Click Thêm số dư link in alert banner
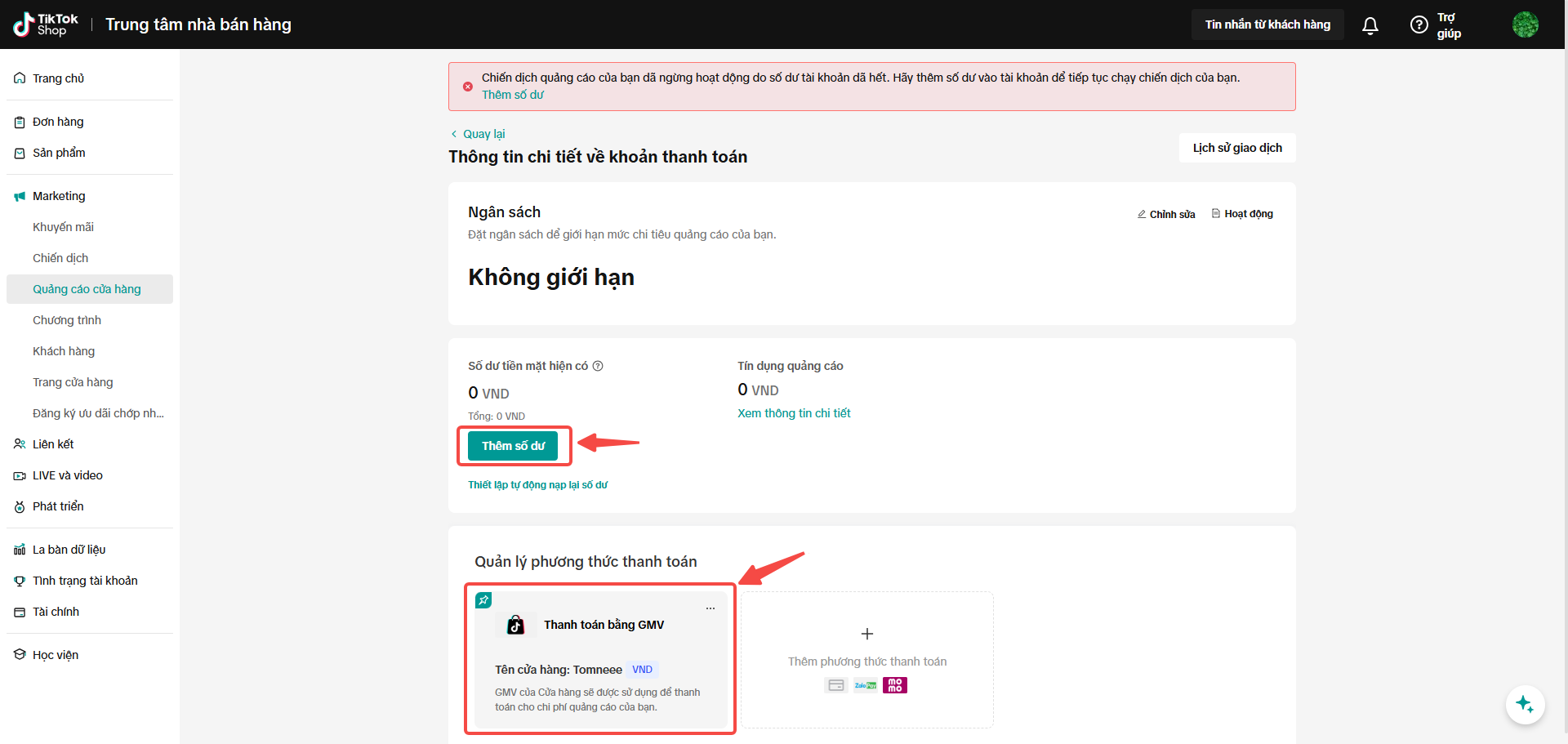Viewport: 1568px width, 744px height. tap(513, 95)
